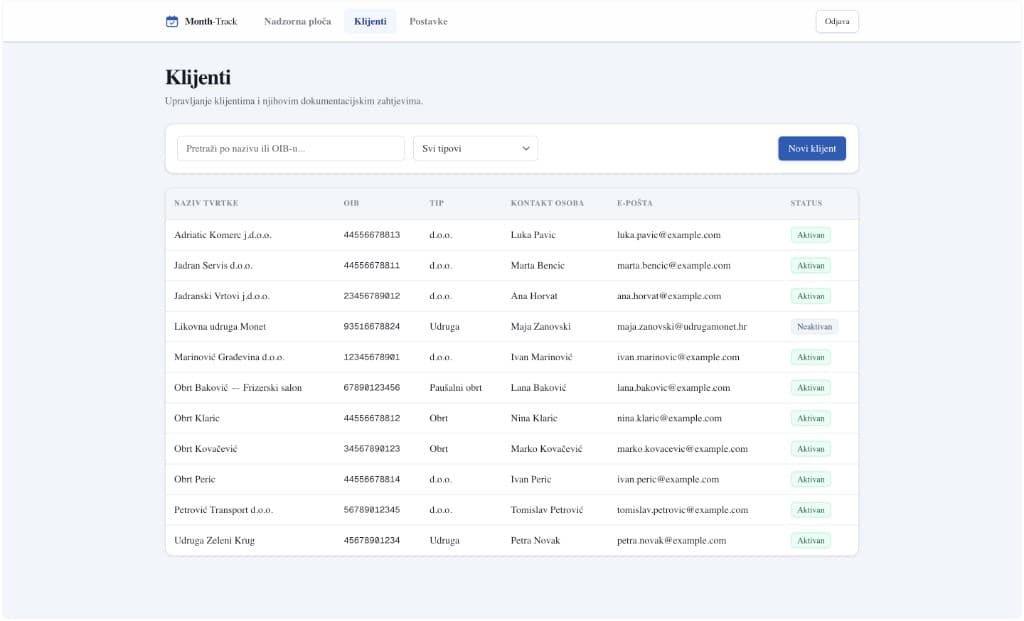Click the Odjava logout button

point(836,21)
